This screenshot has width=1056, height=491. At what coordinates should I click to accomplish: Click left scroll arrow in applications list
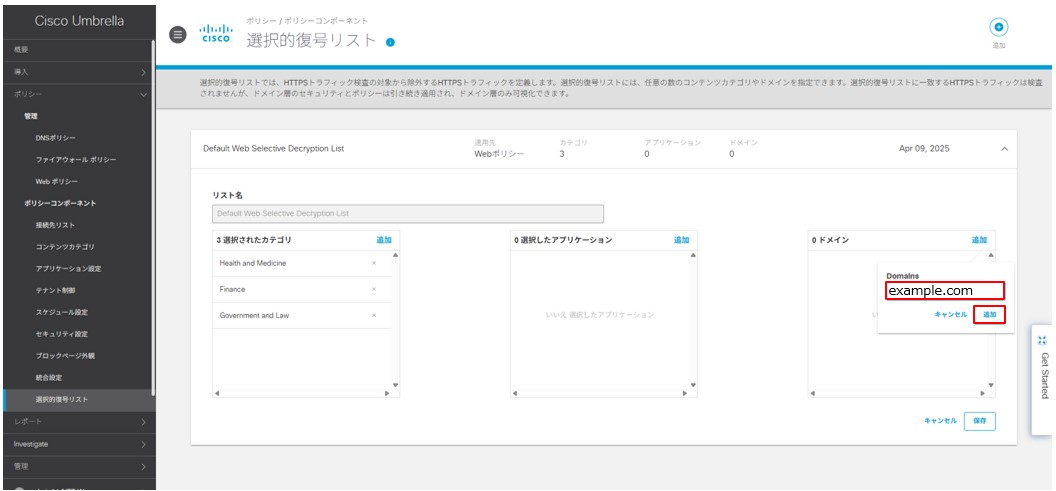click(x=515, y=393)
